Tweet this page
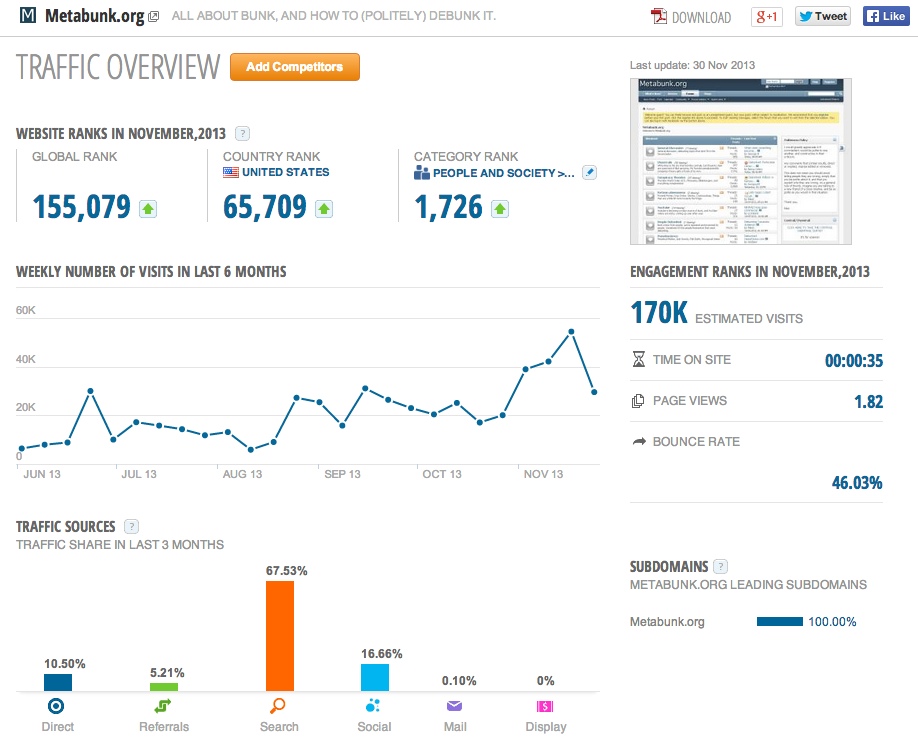The width and height of the screenshot is (918, 749). pyautogui.click(x=822, y=15)
